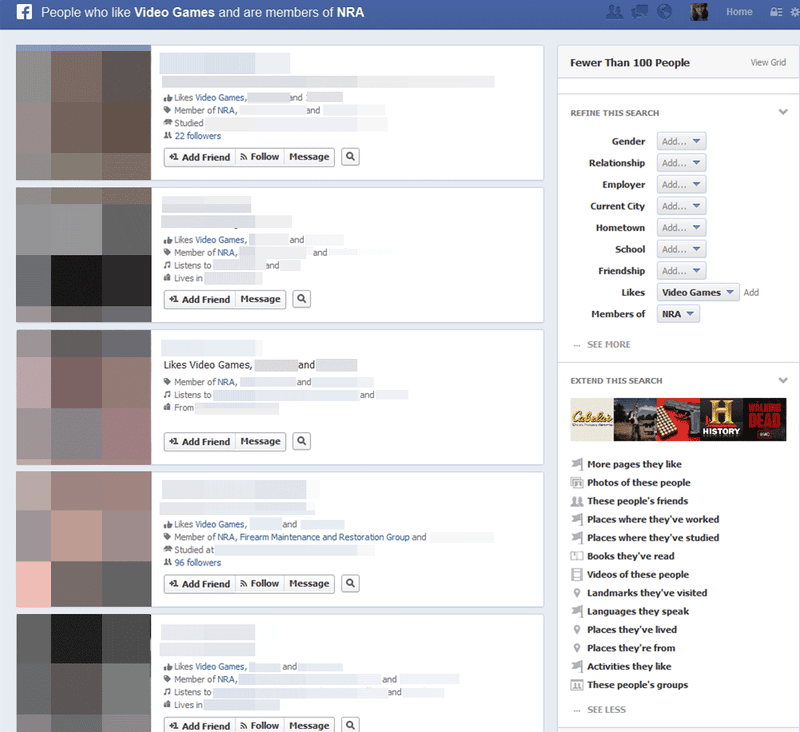Screen dimensions: 800x732
Task: Click SEE MORE under refine search
Action: click(608, 345)
